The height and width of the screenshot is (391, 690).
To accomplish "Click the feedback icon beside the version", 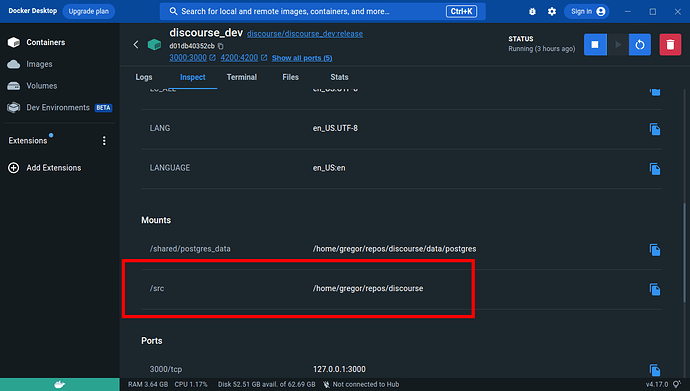I will (x=677, y=384).
